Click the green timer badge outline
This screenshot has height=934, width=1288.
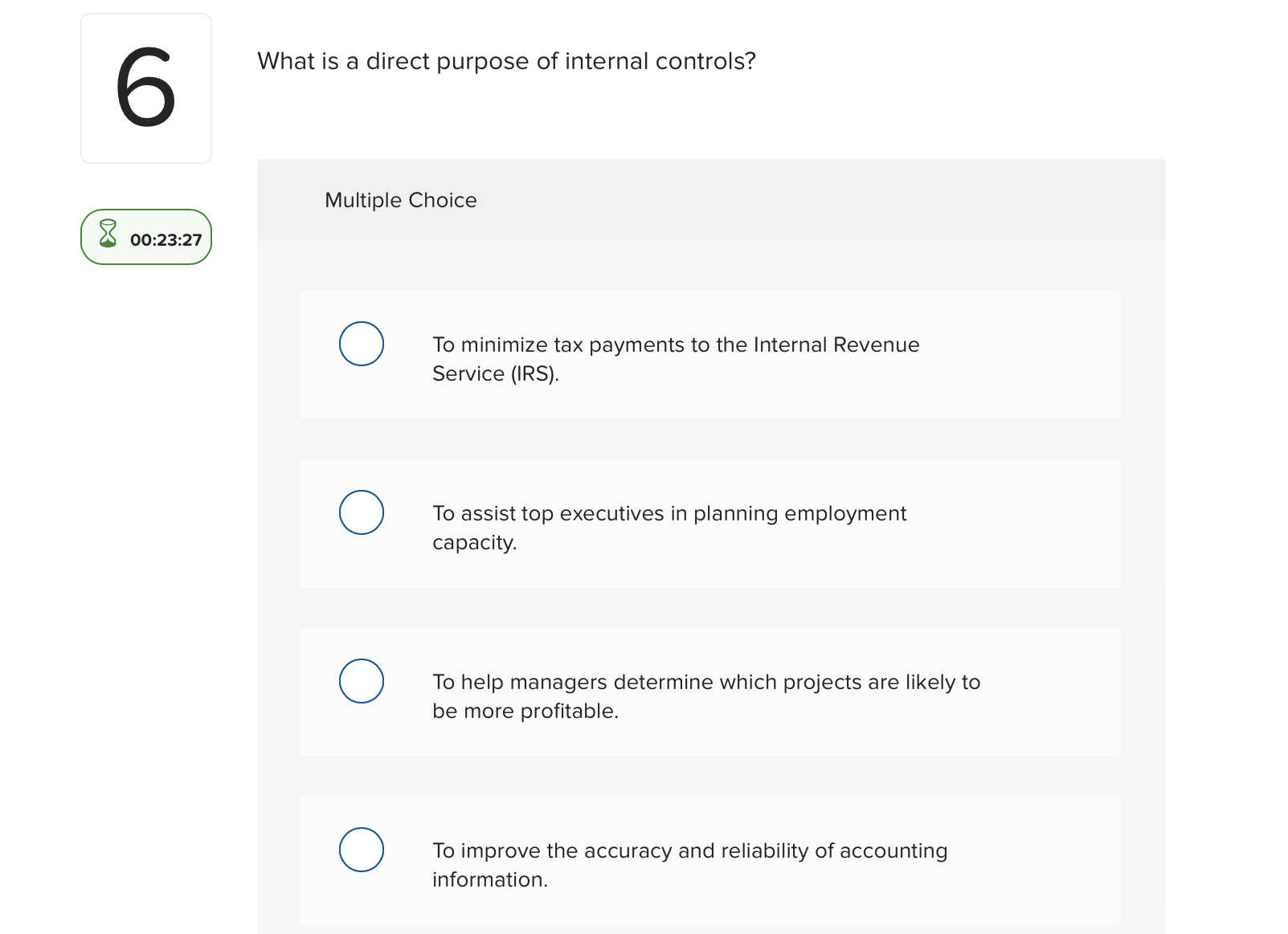coord(145,237)
